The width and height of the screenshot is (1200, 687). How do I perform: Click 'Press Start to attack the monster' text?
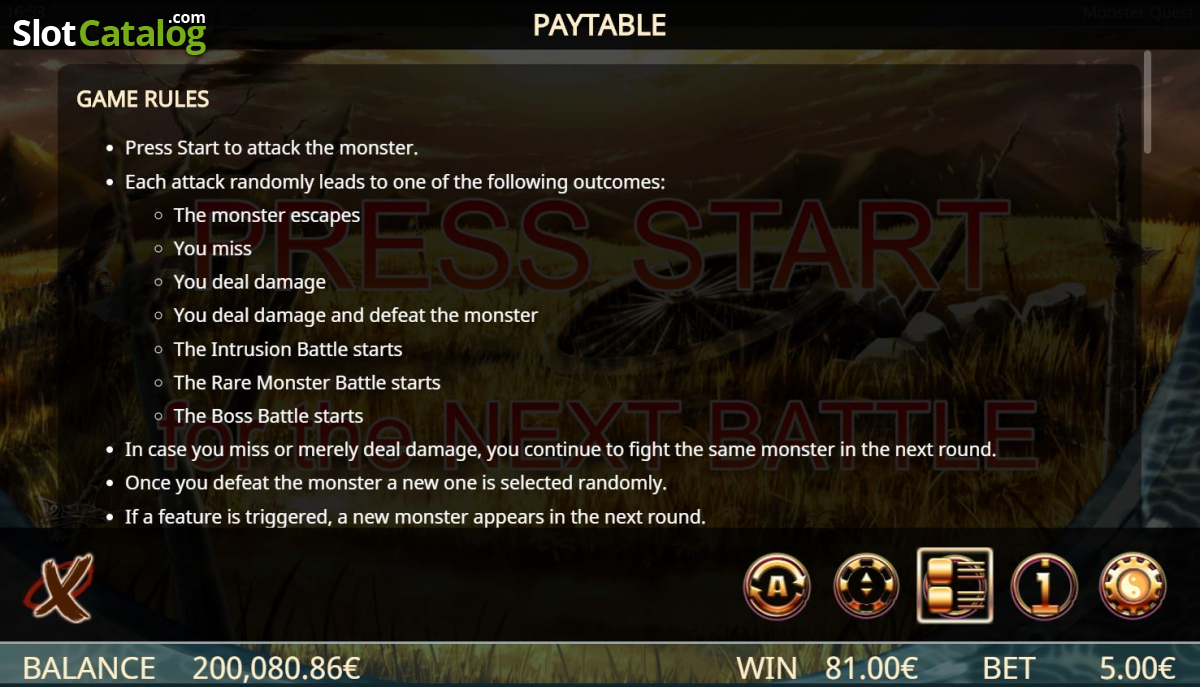click(x=271, y=148)
